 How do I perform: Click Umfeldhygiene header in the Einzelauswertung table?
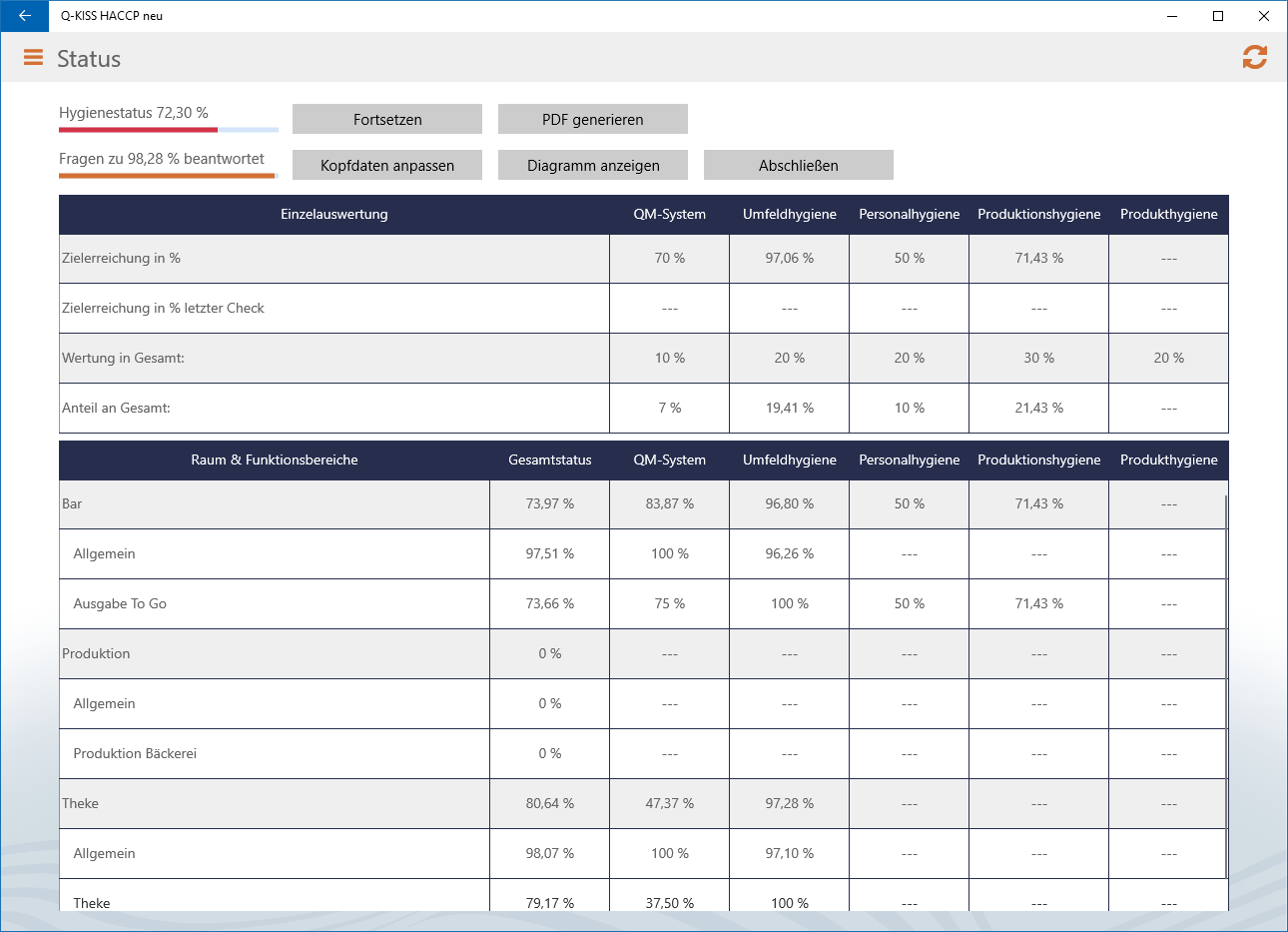tap(790, 214)
